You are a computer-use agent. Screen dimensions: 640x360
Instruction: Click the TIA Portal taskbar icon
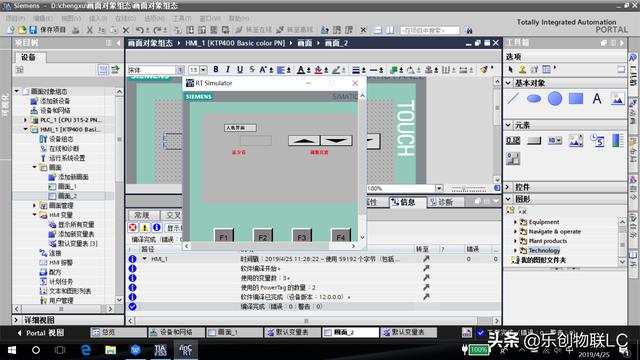point(160,350)
